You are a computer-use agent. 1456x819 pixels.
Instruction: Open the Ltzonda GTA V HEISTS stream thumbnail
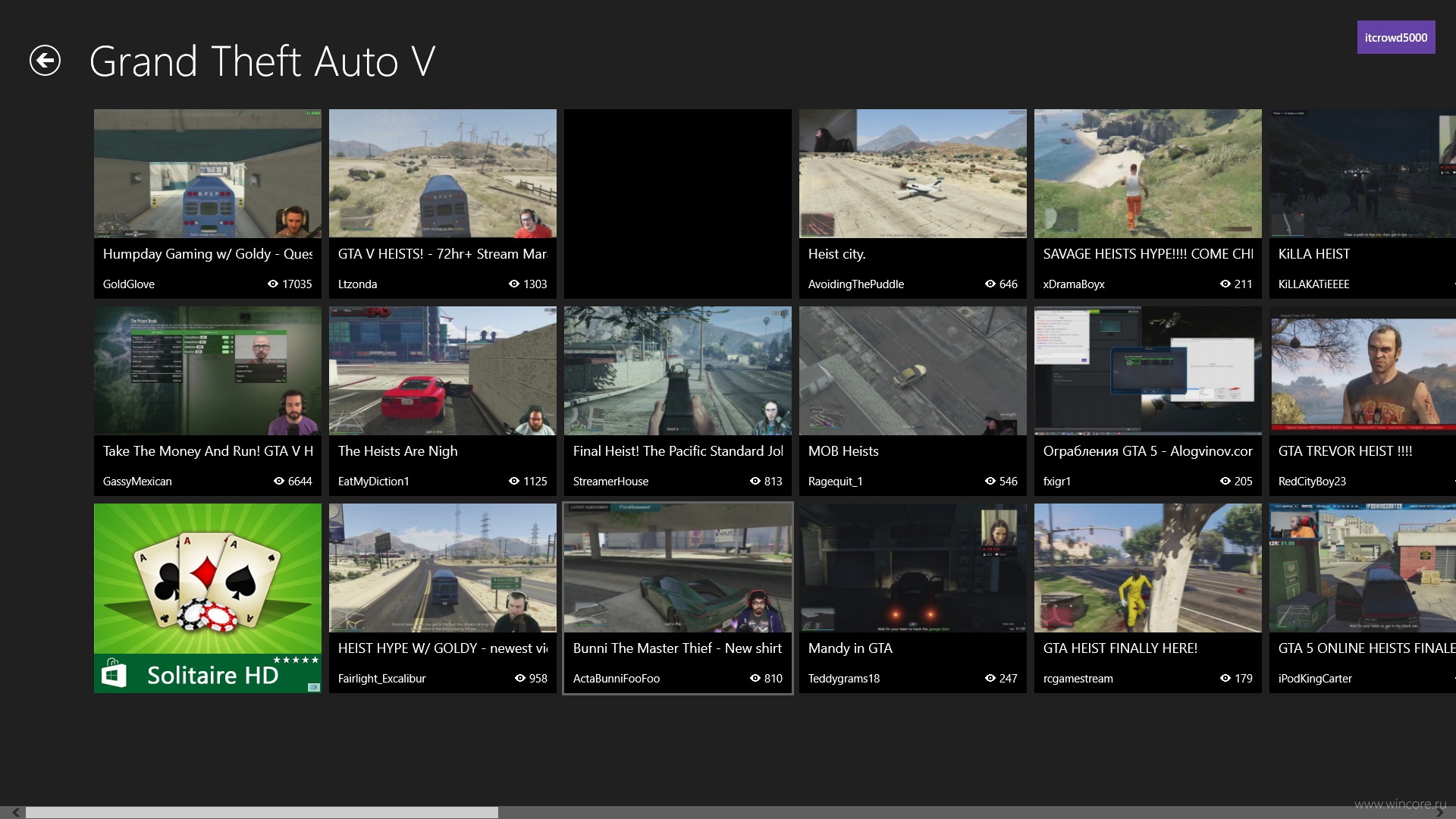(443, 174)
